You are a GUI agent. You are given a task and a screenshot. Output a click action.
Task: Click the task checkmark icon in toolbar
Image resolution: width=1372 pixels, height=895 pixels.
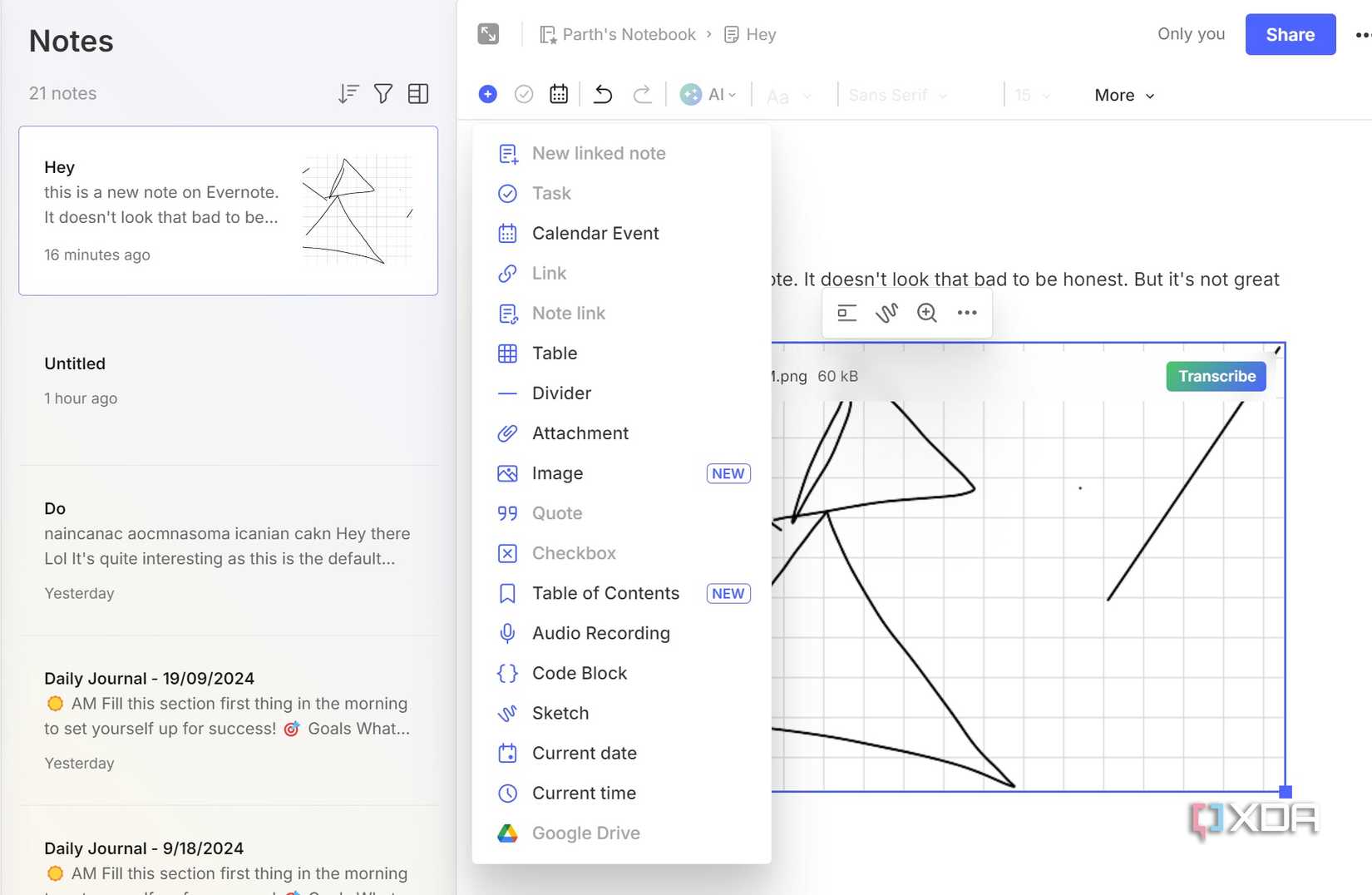(524, 95)
